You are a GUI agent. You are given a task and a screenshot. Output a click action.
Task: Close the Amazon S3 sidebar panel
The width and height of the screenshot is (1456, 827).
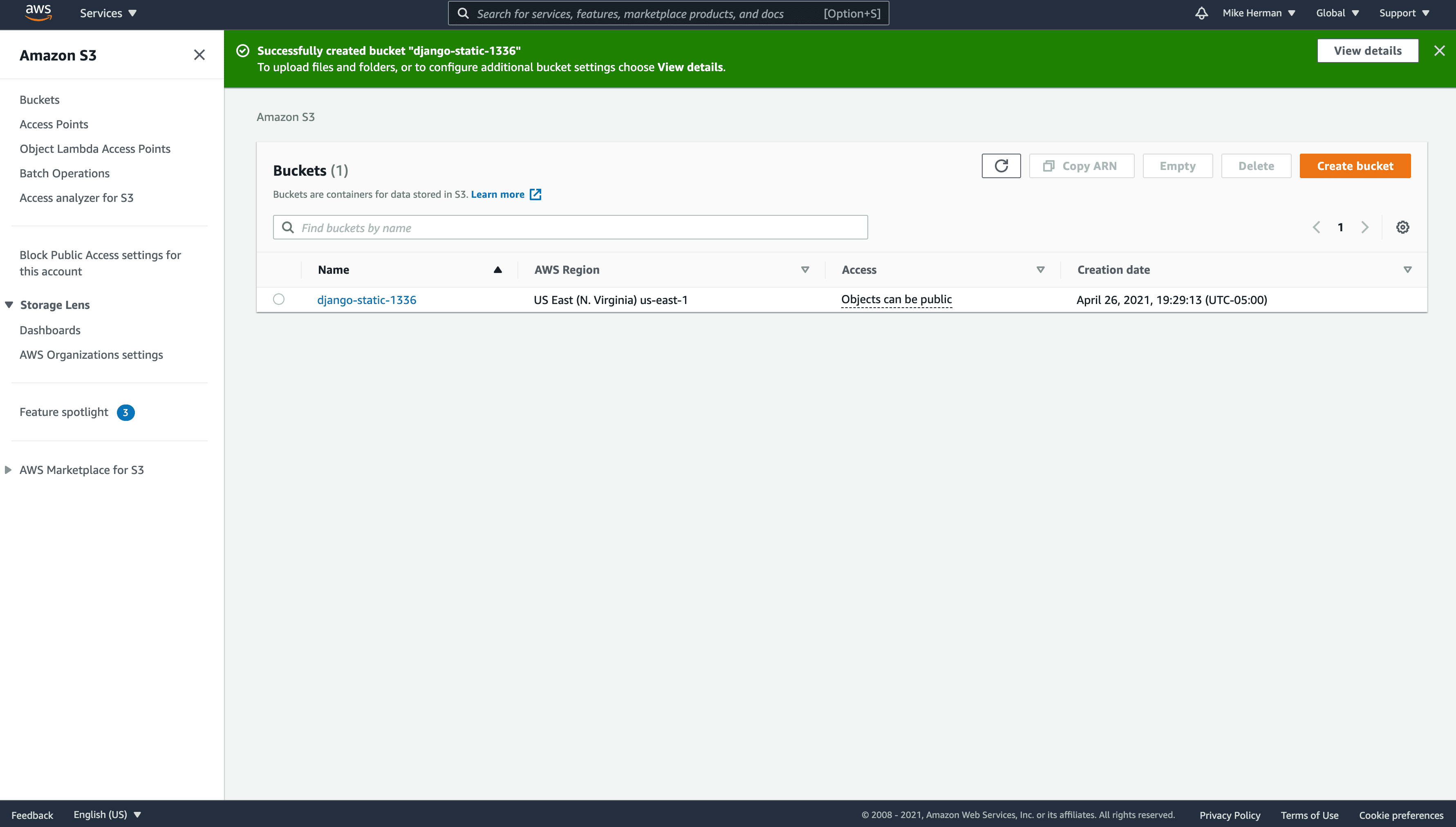[199, 55]
